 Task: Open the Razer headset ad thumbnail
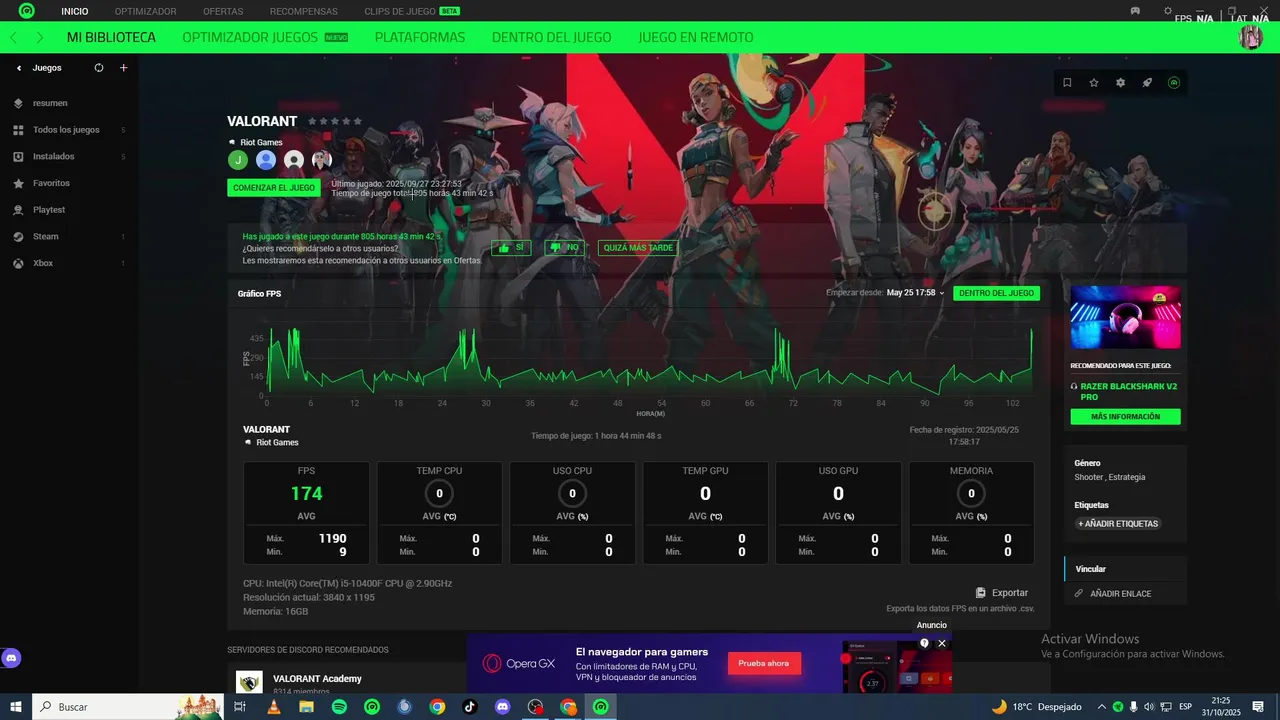click(1125, 317)
